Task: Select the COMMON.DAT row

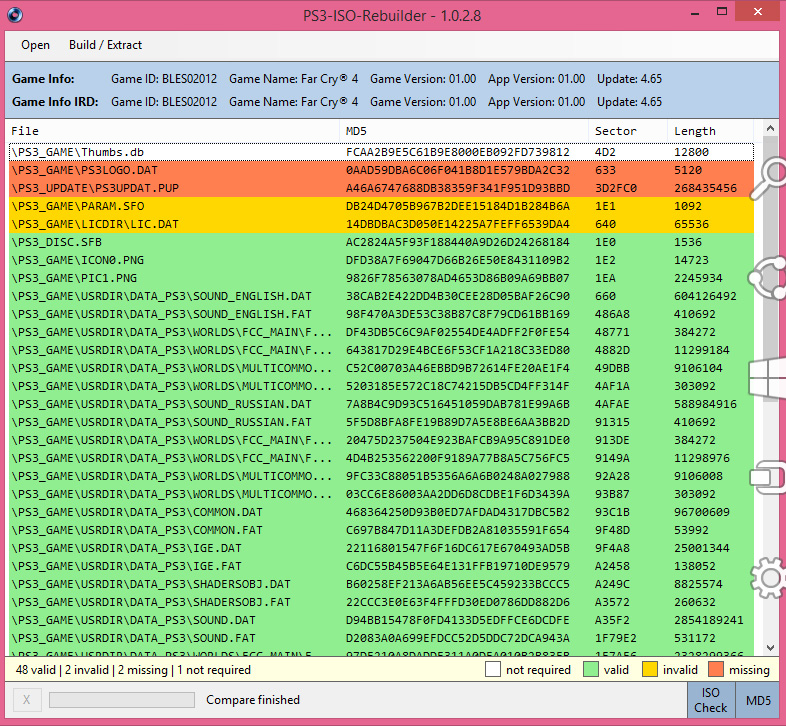Action: 381,512
